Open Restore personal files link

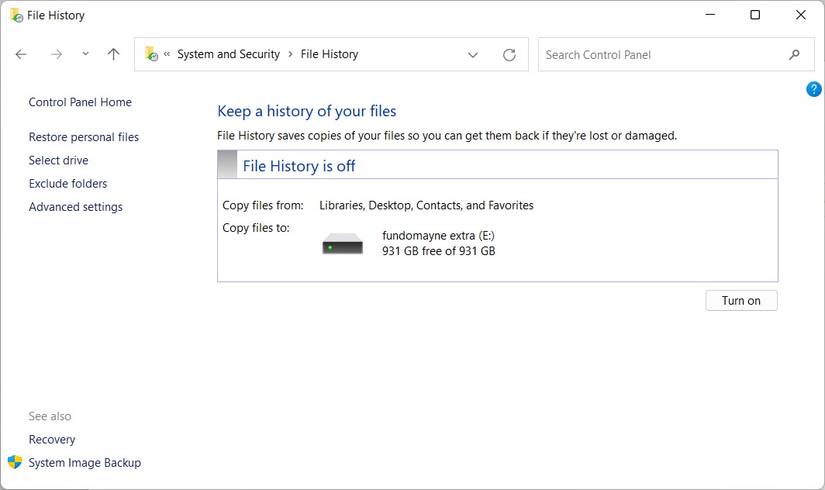coord(84,137)
